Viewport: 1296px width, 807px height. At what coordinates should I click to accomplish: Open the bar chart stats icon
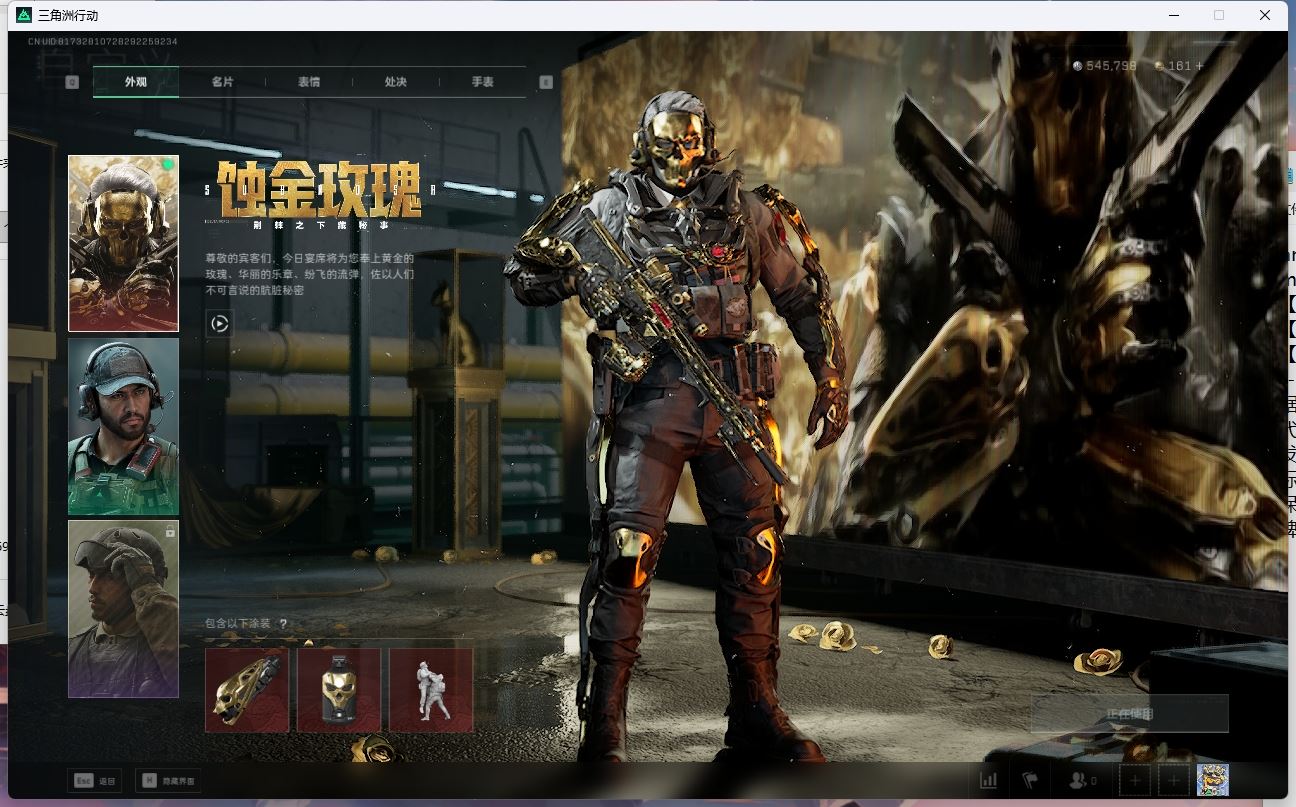click(989, 780)
